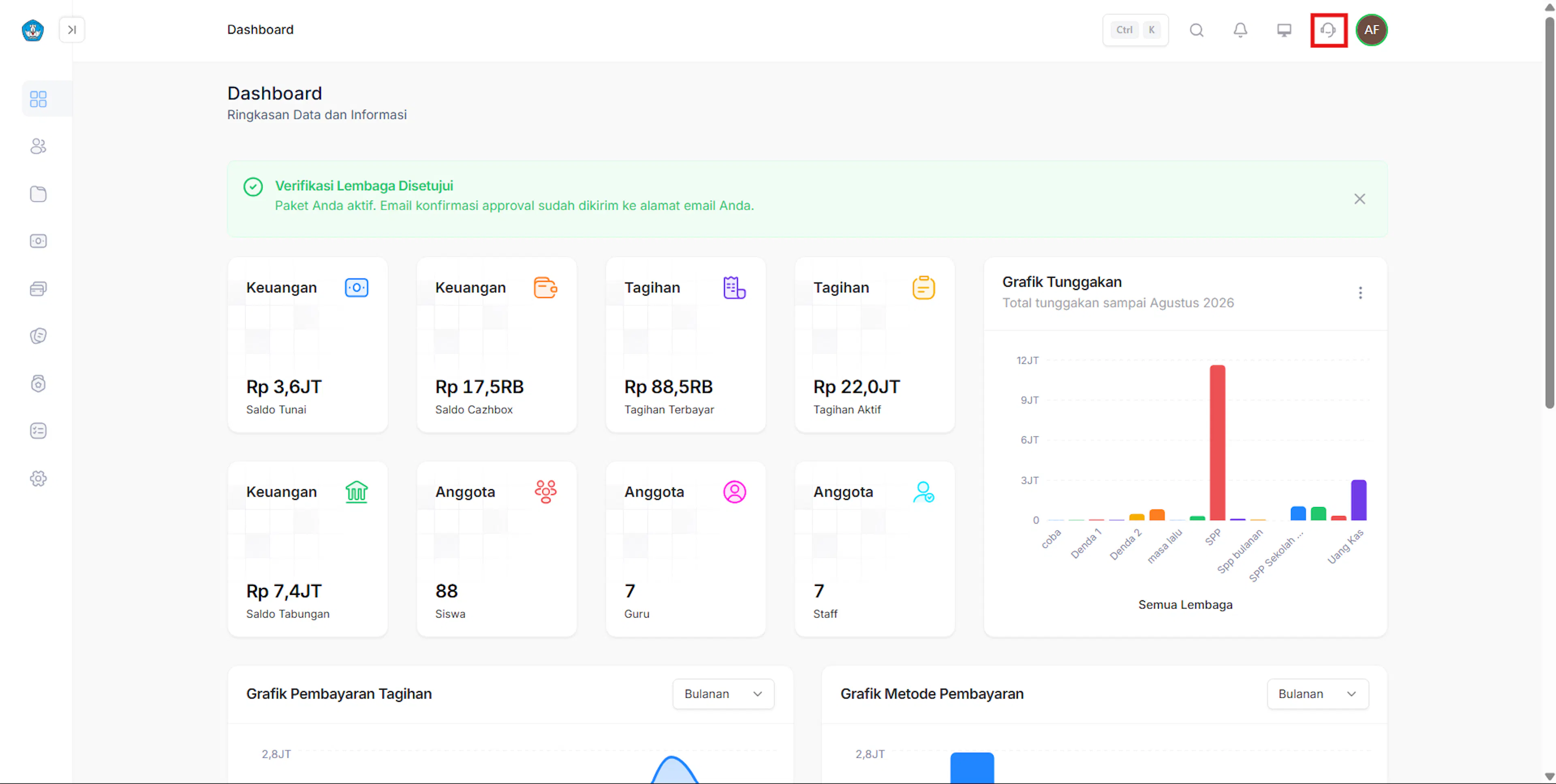
Task: Click the tall red SPP bar
Action: [1217, 442]
